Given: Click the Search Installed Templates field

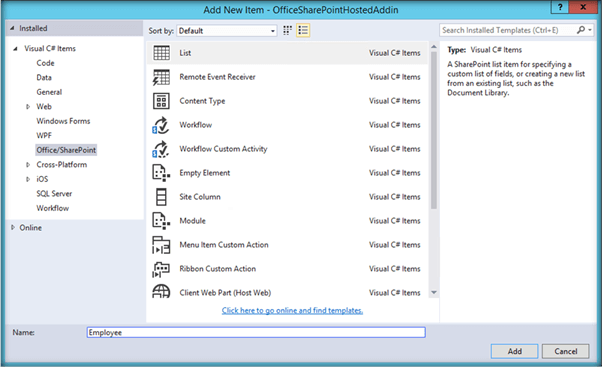Looking at the screenshot, I should (508, 30).
